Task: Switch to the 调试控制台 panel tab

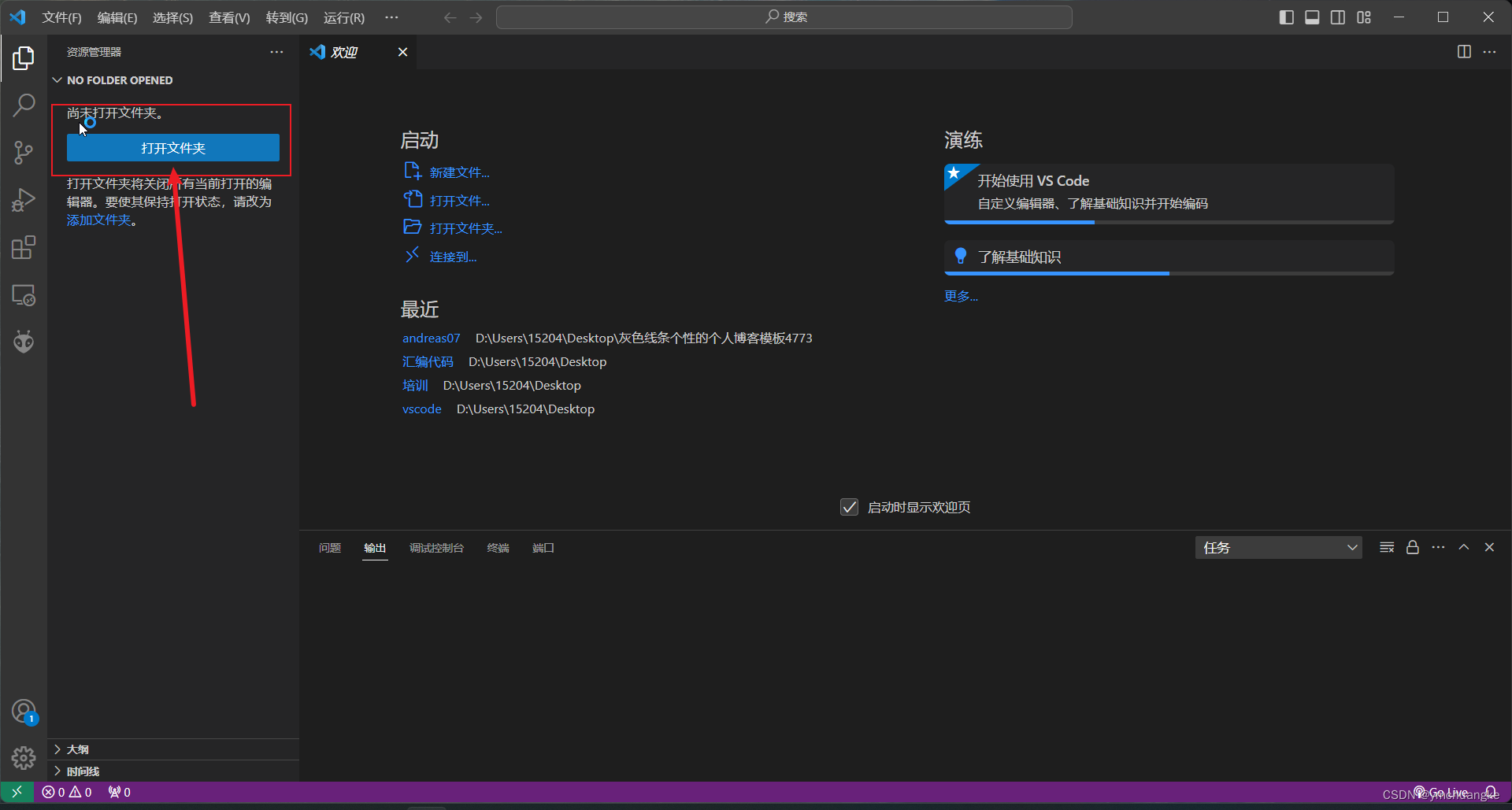Action: [x=436, y=548]
